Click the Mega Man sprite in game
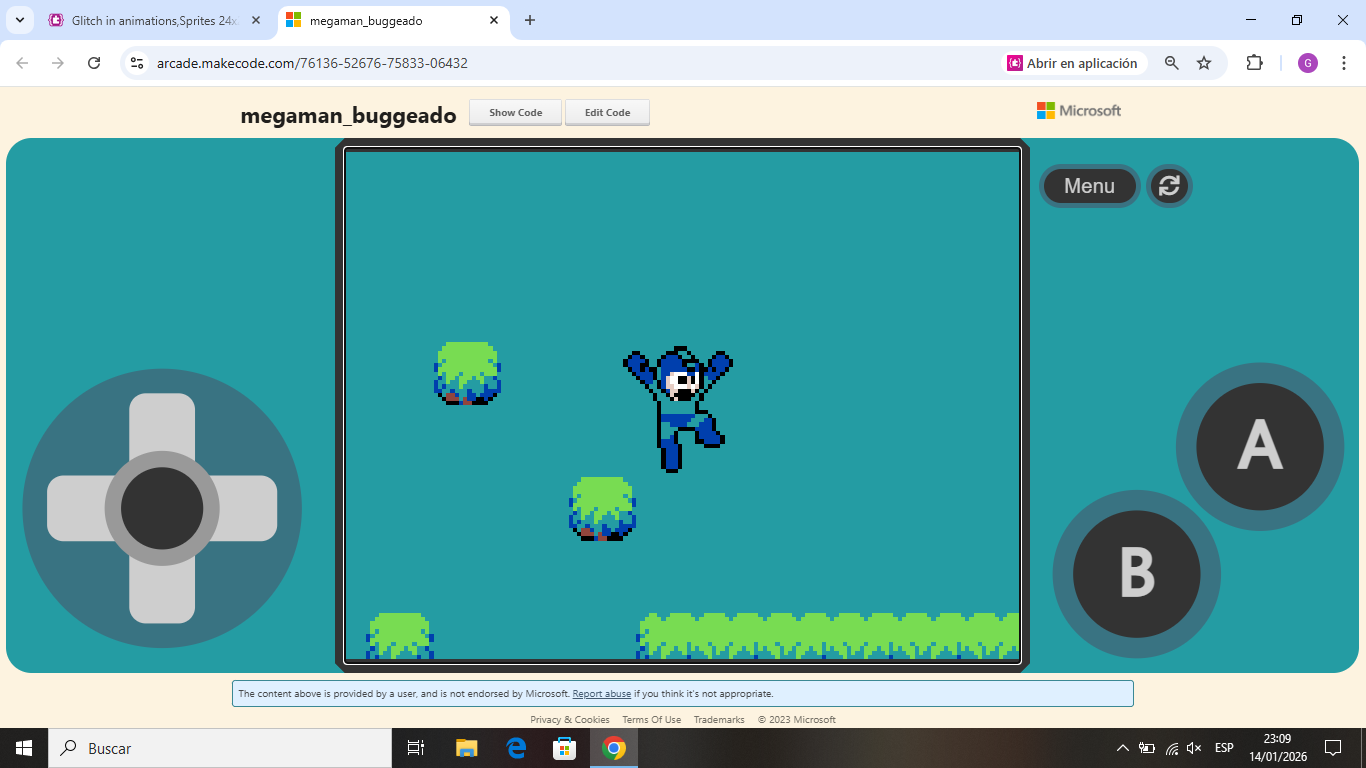 tap(677, 408)
